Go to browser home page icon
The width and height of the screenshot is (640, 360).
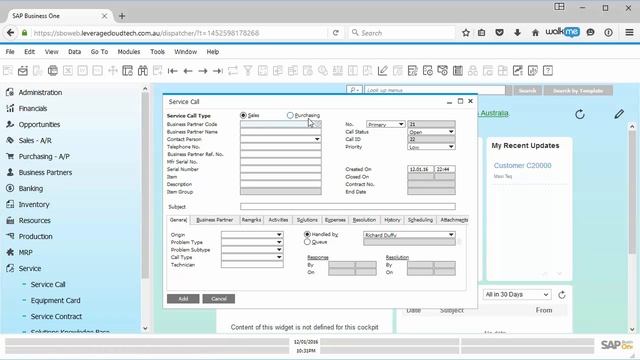(535, 33)
